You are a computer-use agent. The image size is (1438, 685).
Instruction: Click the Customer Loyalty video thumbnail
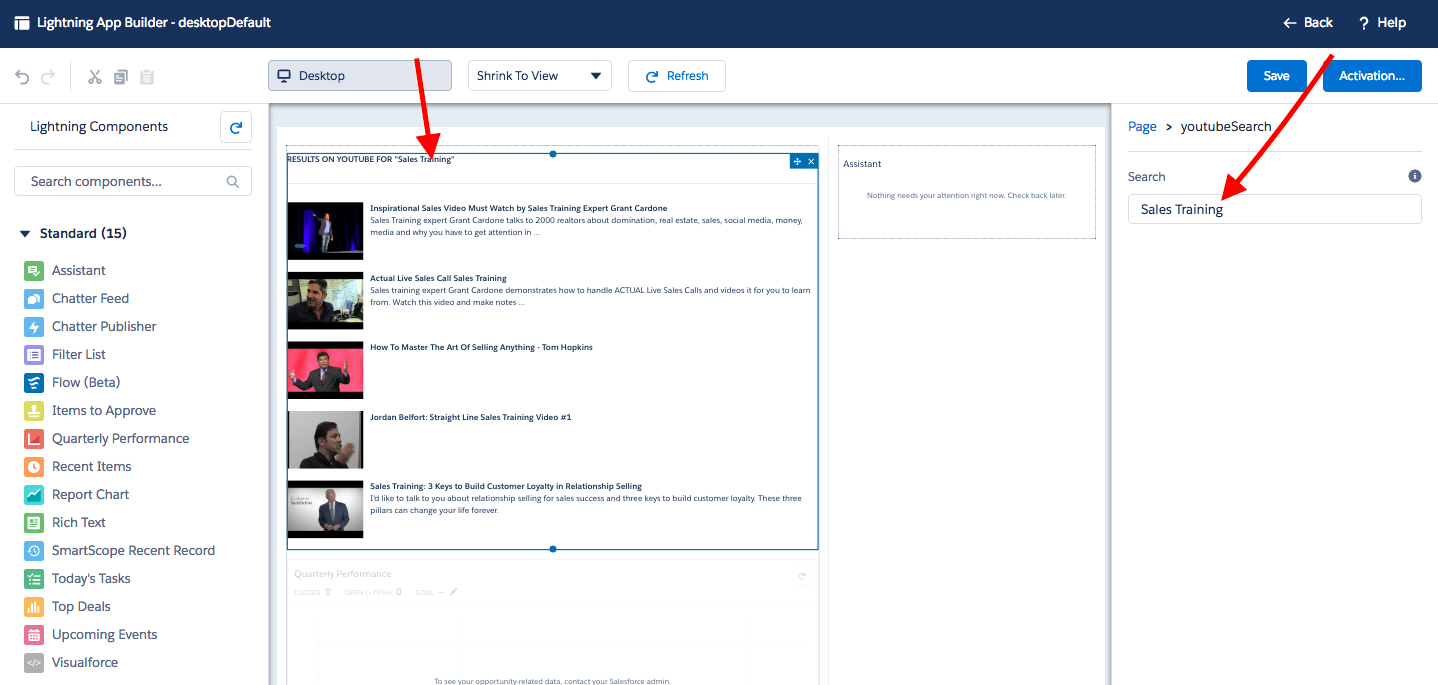pyautogui.click(x=325, y=509)
